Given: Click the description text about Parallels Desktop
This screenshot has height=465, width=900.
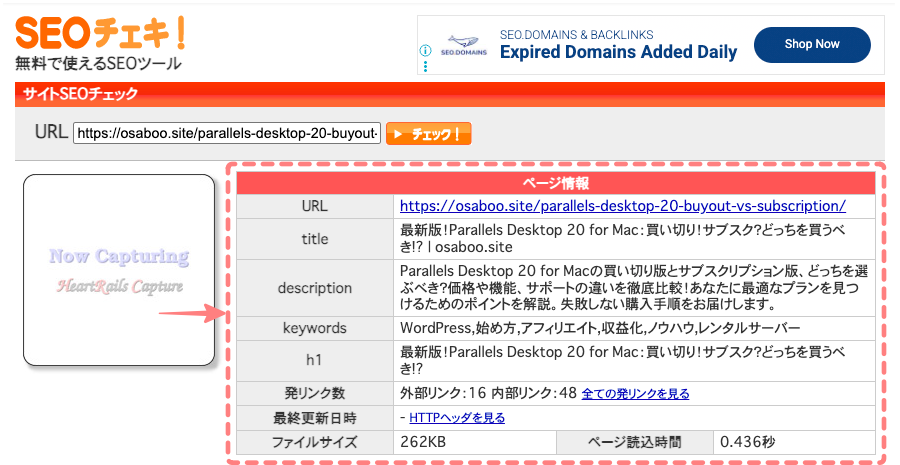Looking at the screenshot, I should [634, 288].
